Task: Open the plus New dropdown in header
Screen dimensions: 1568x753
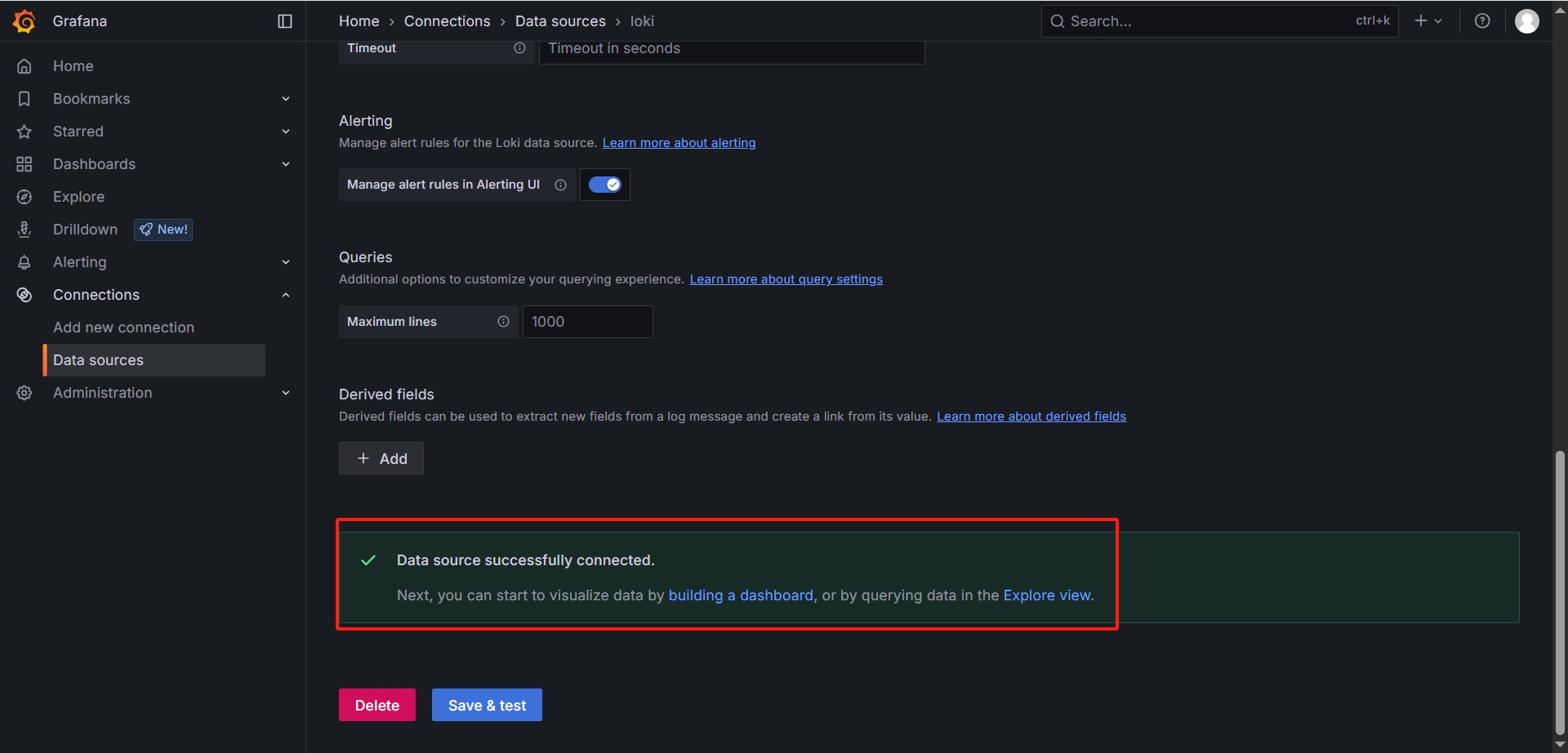Action: click(x=1428, y=21)
